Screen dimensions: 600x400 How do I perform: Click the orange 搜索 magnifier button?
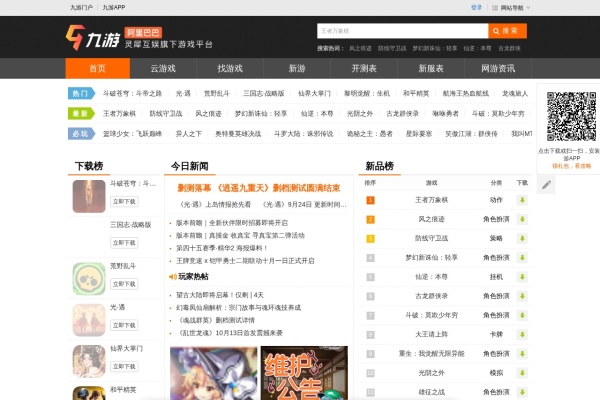pos(507,31)
